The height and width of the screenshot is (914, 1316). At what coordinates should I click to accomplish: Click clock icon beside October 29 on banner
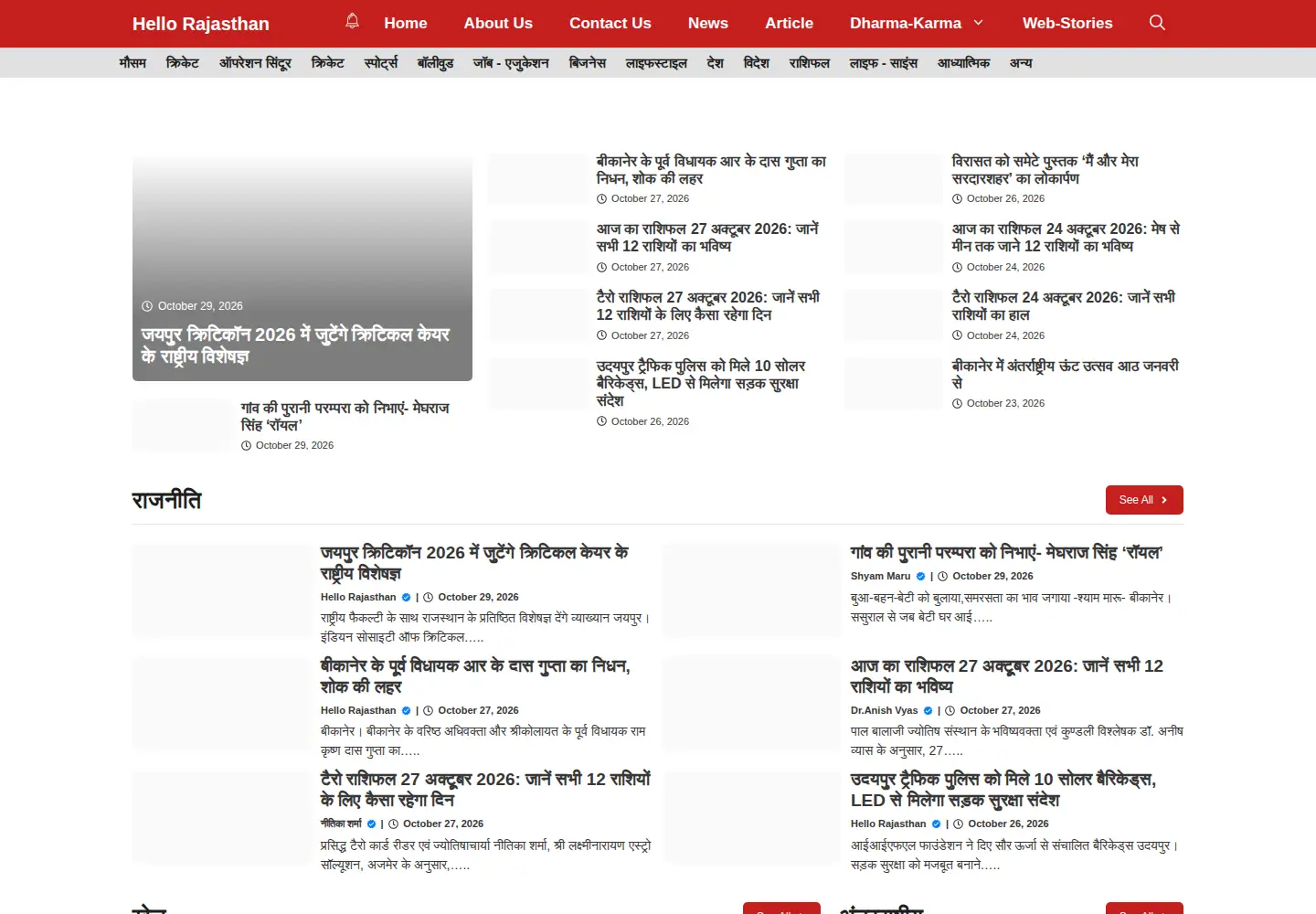147,306
